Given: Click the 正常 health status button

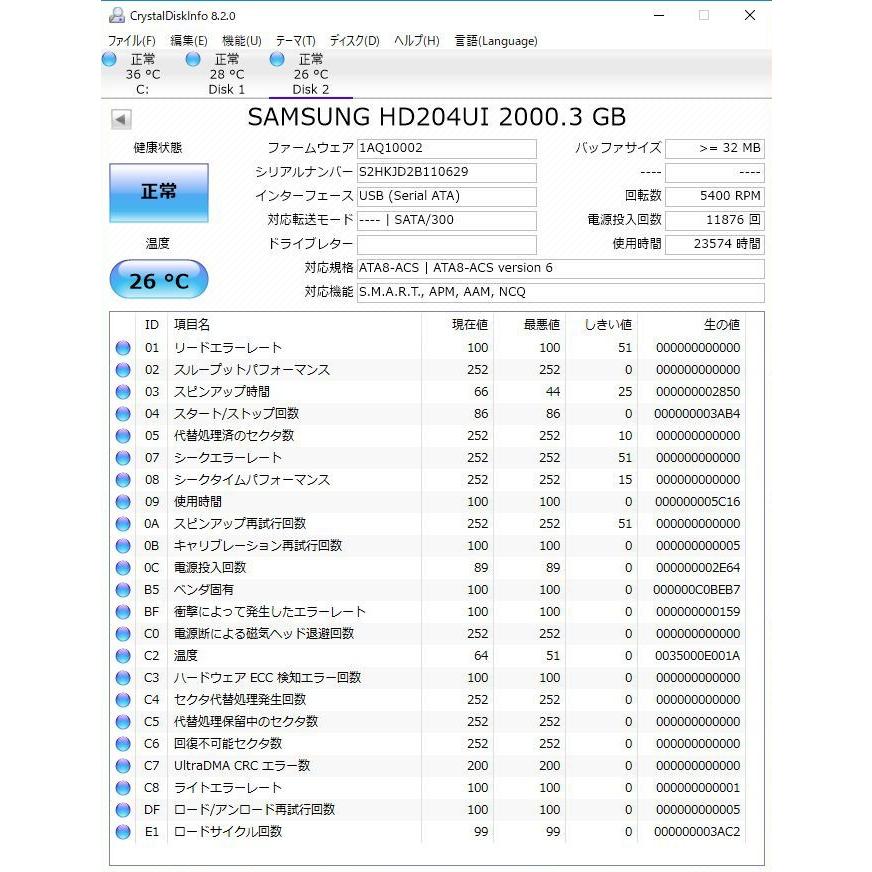Looking at the screenshot, I should [158, 192].
